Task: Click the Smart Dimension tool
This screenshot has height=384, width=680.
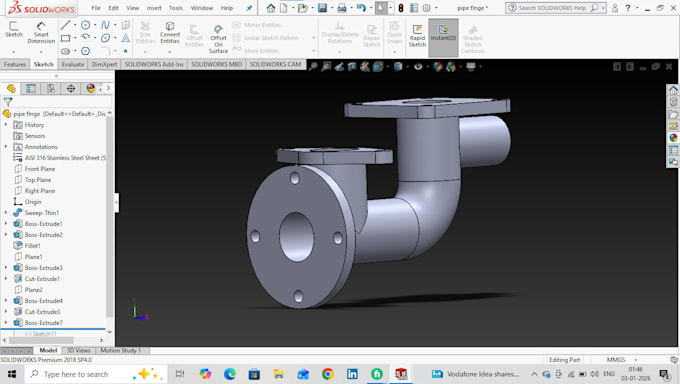Action: (x=41, y=33)
